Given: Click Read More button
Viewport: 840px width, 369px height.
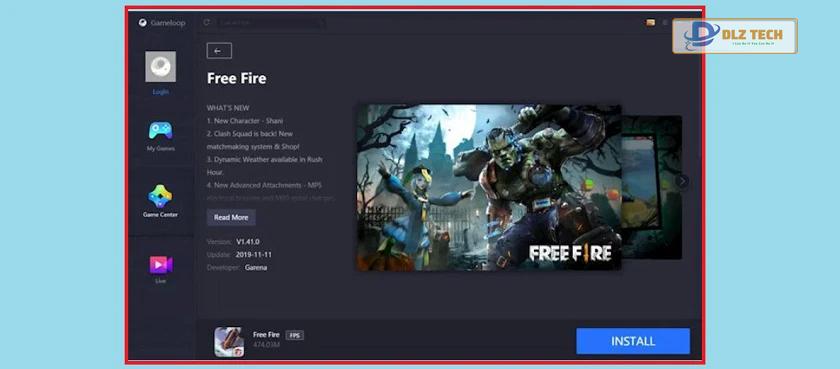Looking at the screenshot, I should pos(231,217).
